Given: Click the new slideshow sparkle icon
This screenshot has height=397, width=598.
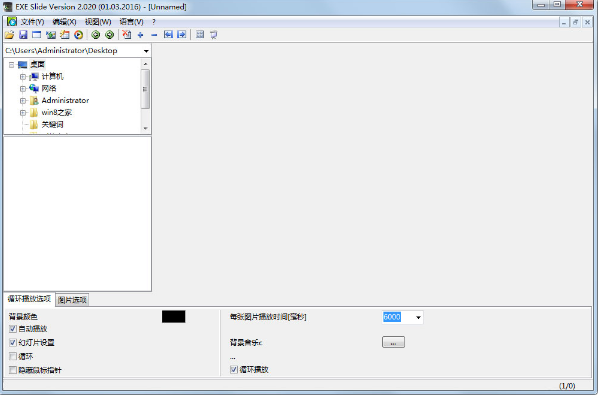Looking at the screenshot, I should (64, 35).
